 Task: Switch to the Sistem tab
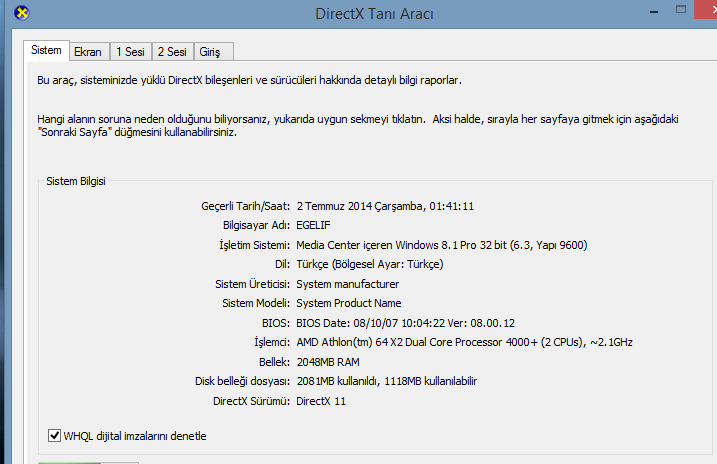(x=46, y=50)
